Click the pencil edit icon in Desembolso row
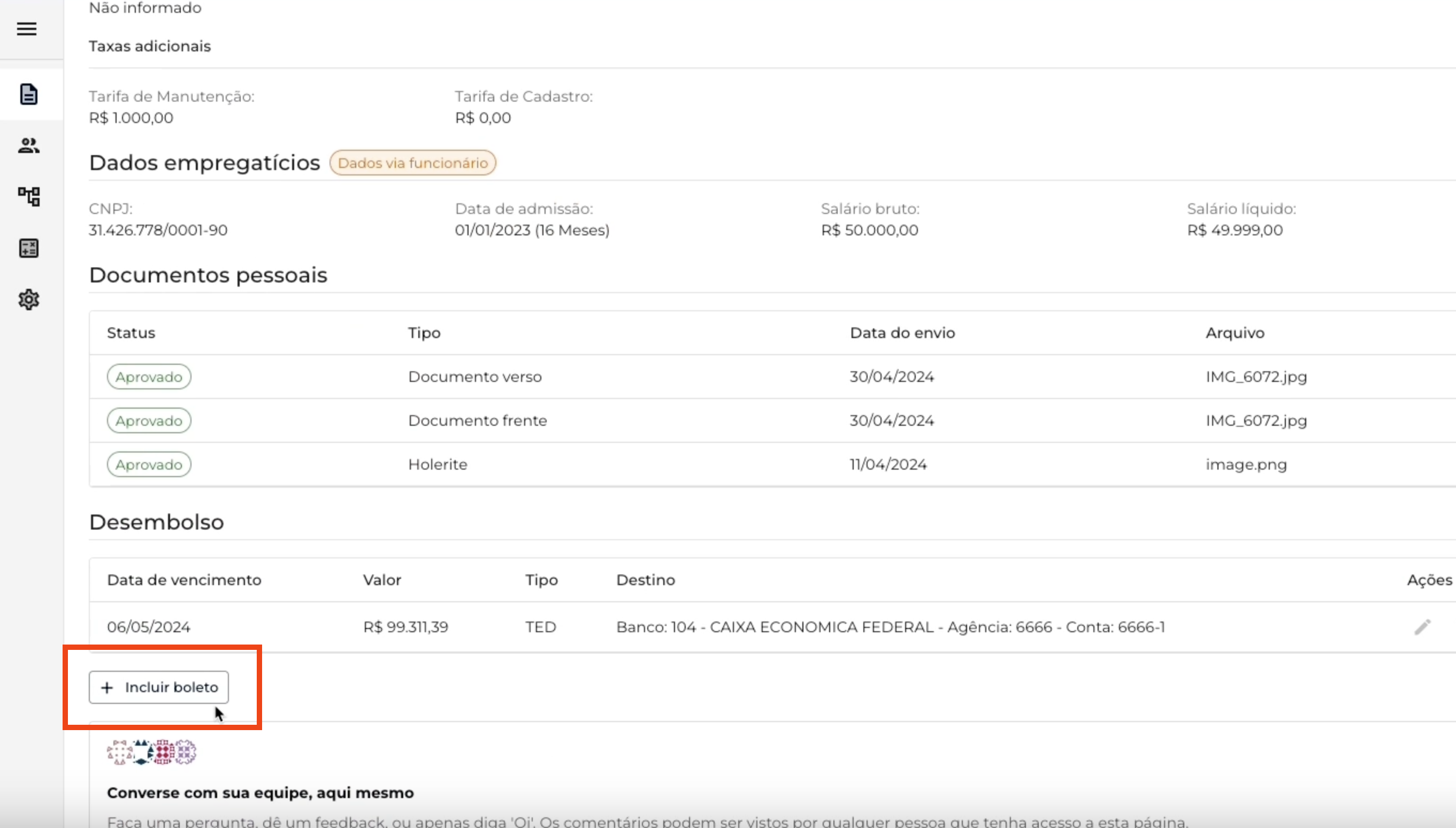The width and height of the screenshot is (1456, 828). pyautogui.click(x=1422, y=627)
